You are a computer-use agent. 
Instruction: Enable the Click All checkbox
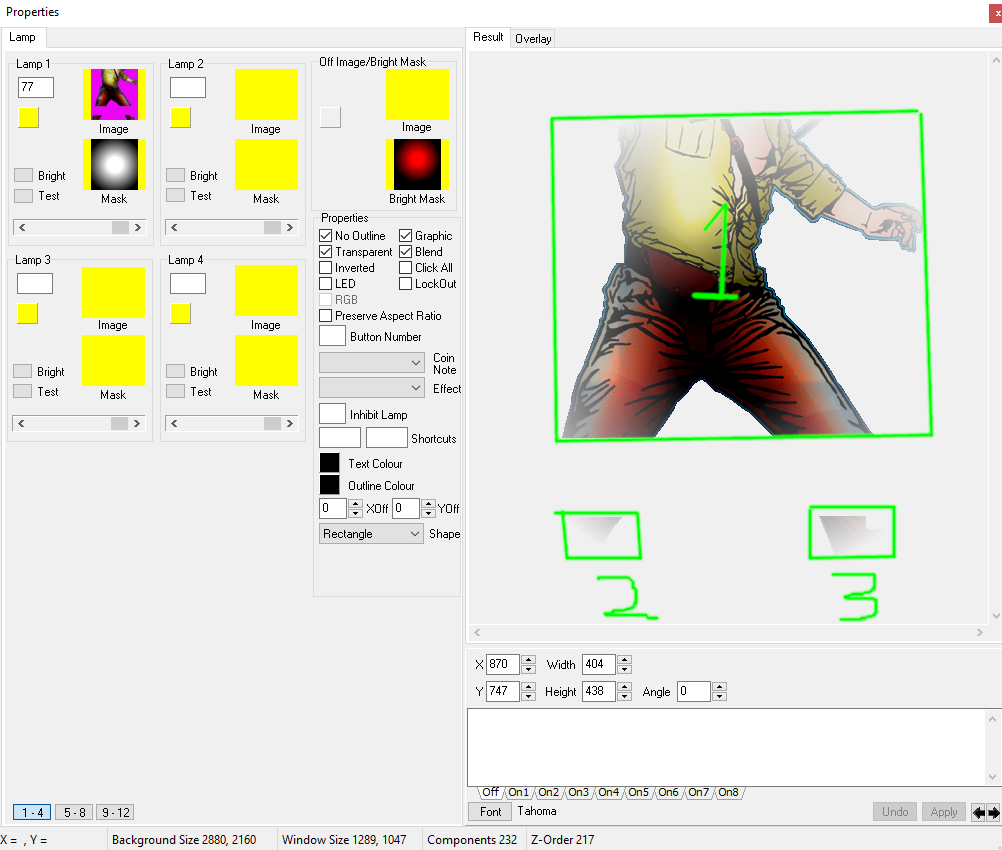pyautogui.click(x=406, y=268)
